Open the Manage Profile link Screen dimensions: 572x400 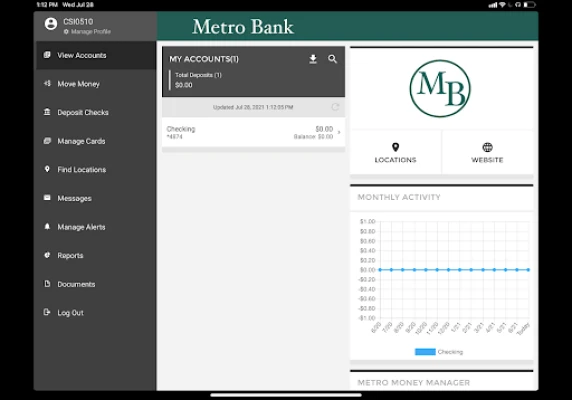[87, 32]
